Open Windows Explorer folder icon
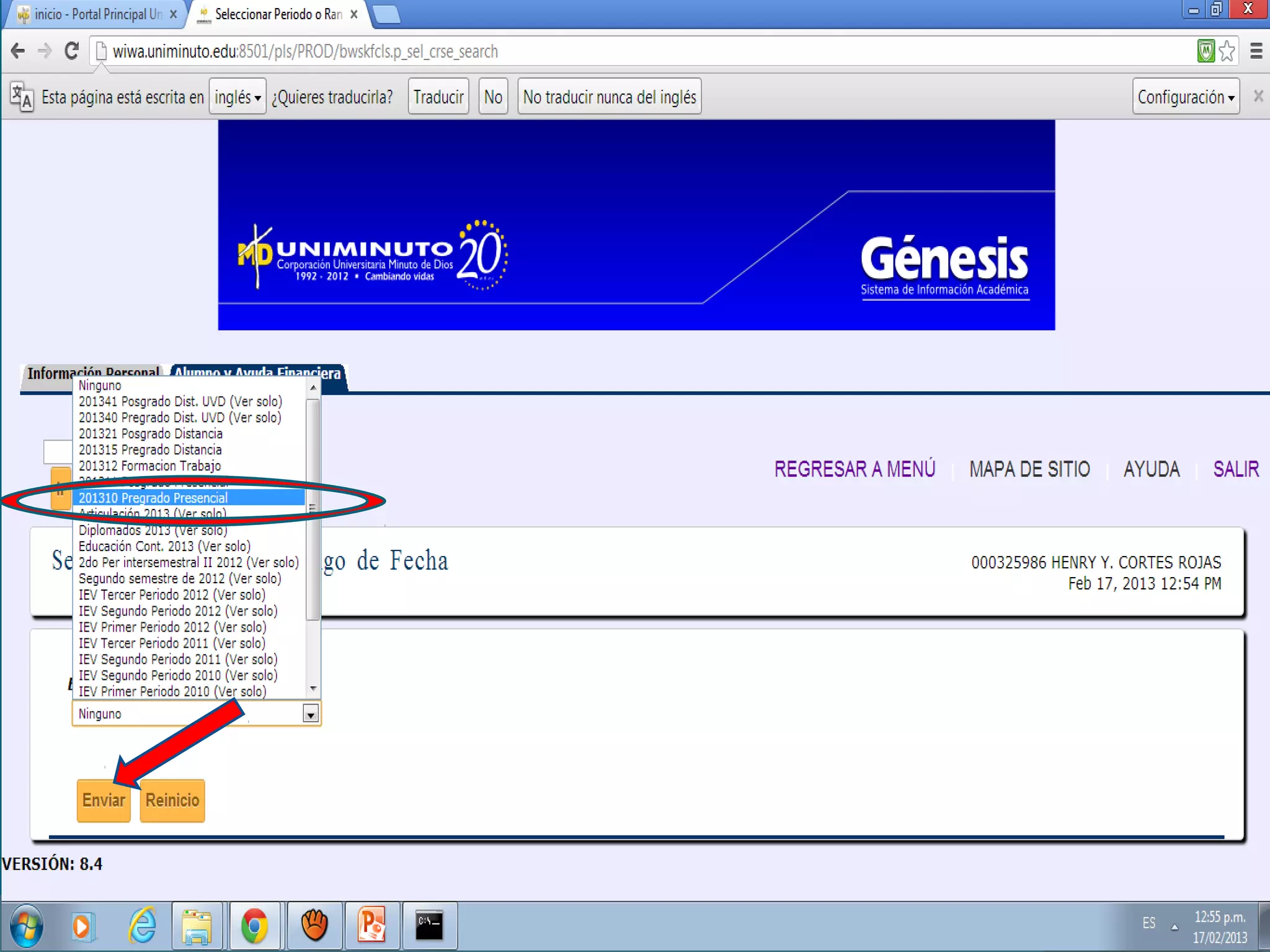The width and height of the screenshot is (1270, 952). 197,926
